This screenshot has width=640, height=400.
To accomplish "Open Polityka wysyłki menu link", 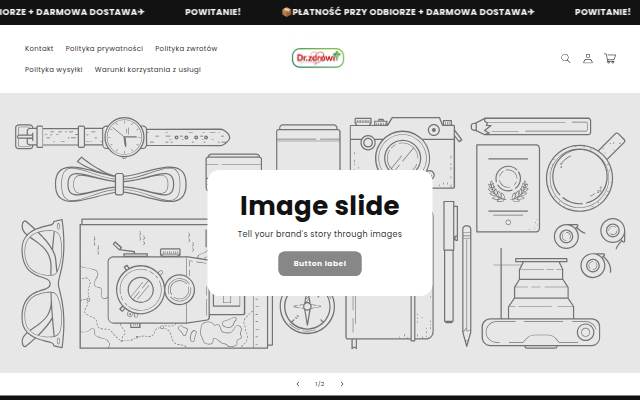I will coord(53,69).
